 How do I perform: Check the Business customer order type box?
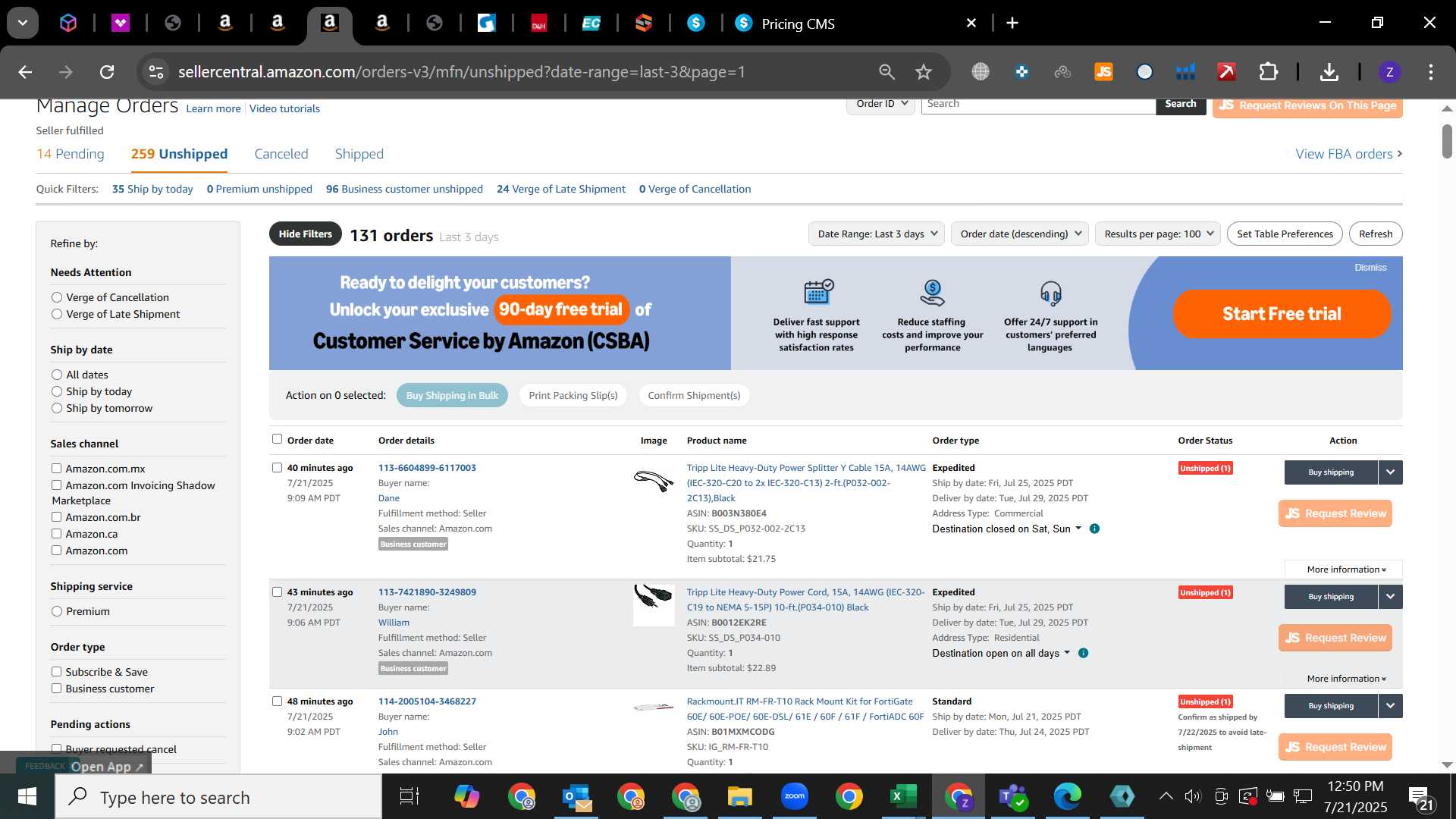(56, 689)
